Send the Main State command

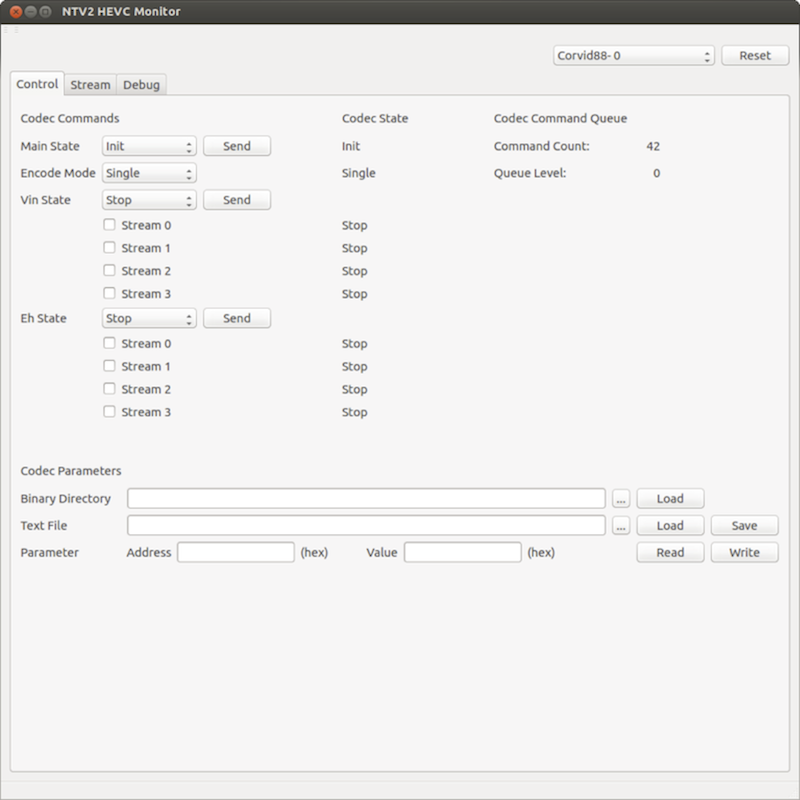[237, 146]
